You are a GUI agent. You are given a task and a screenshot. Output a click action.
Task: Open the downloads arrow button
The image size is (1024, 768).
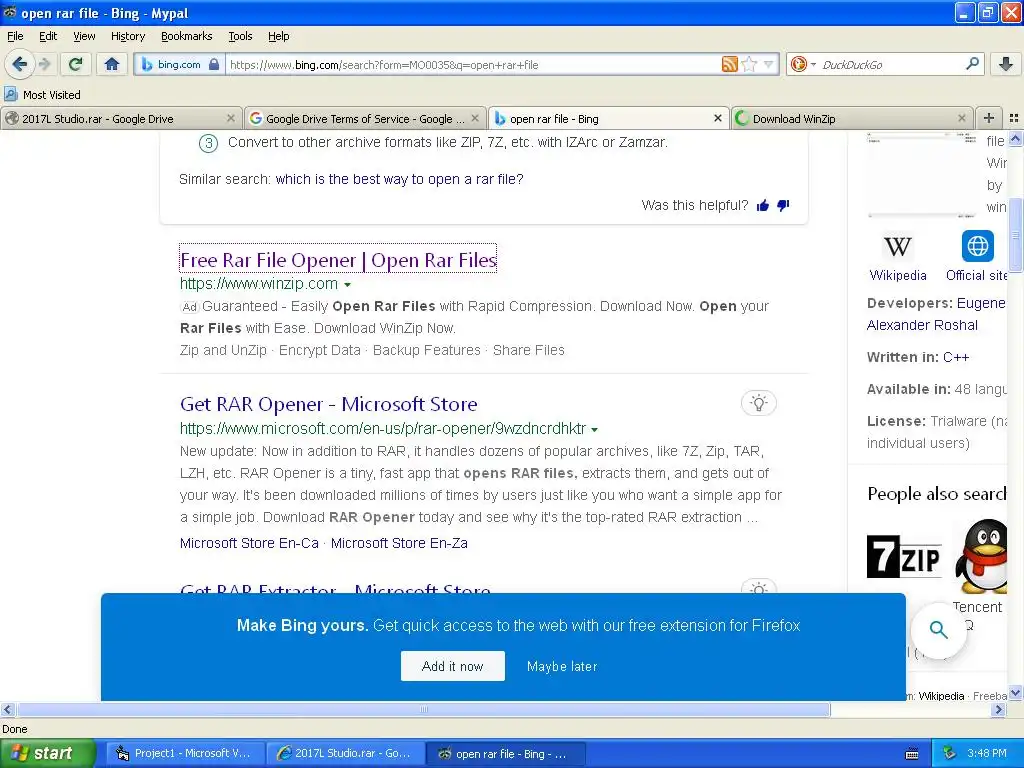tap(1006, 64)
